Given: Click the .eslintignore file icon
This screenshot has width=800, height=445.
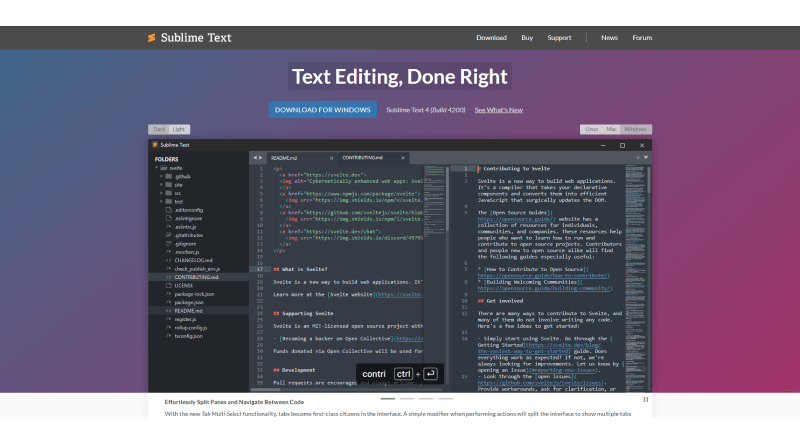Looking at the screenshot, I should coord(168,218).
